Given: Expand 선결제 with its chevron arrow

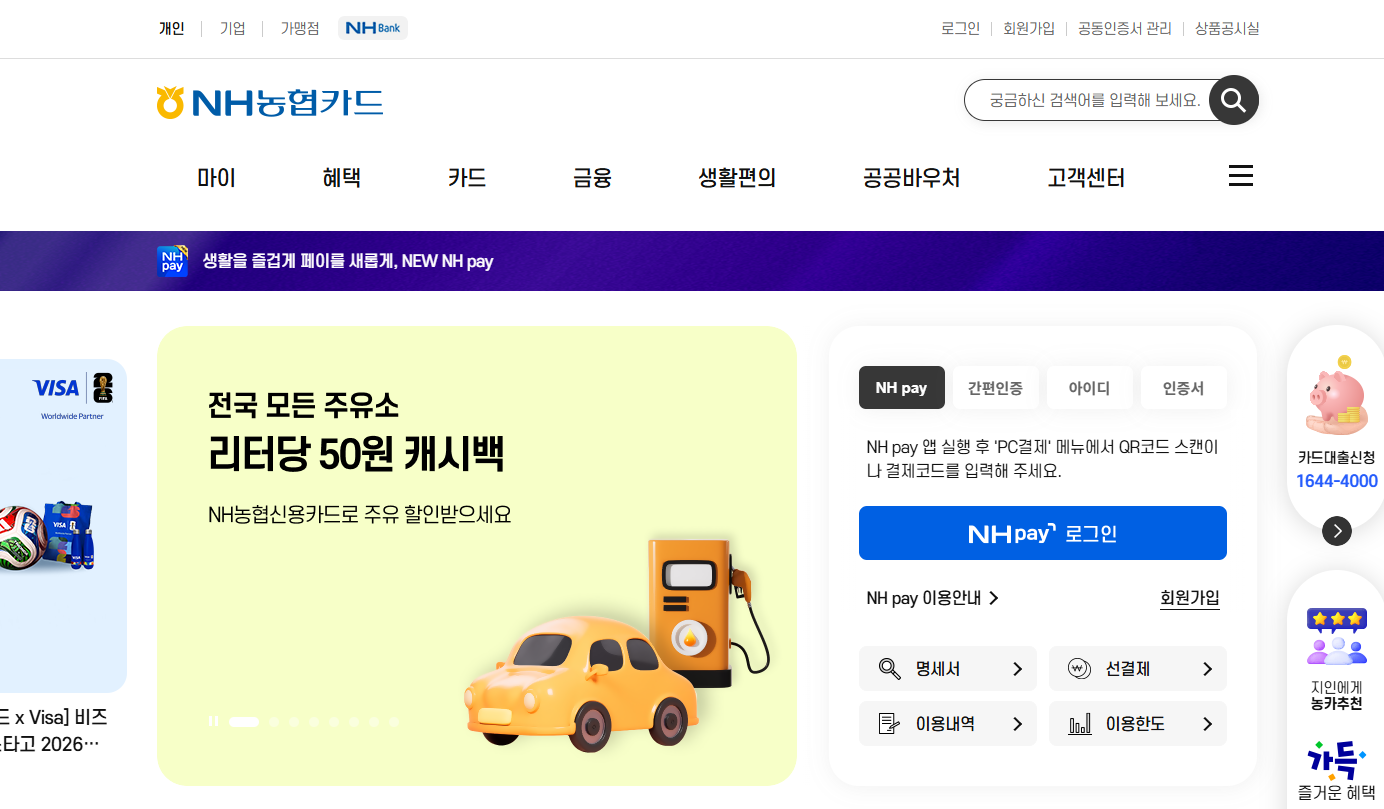Looking at the screenshot, I should pos(1207,669).
